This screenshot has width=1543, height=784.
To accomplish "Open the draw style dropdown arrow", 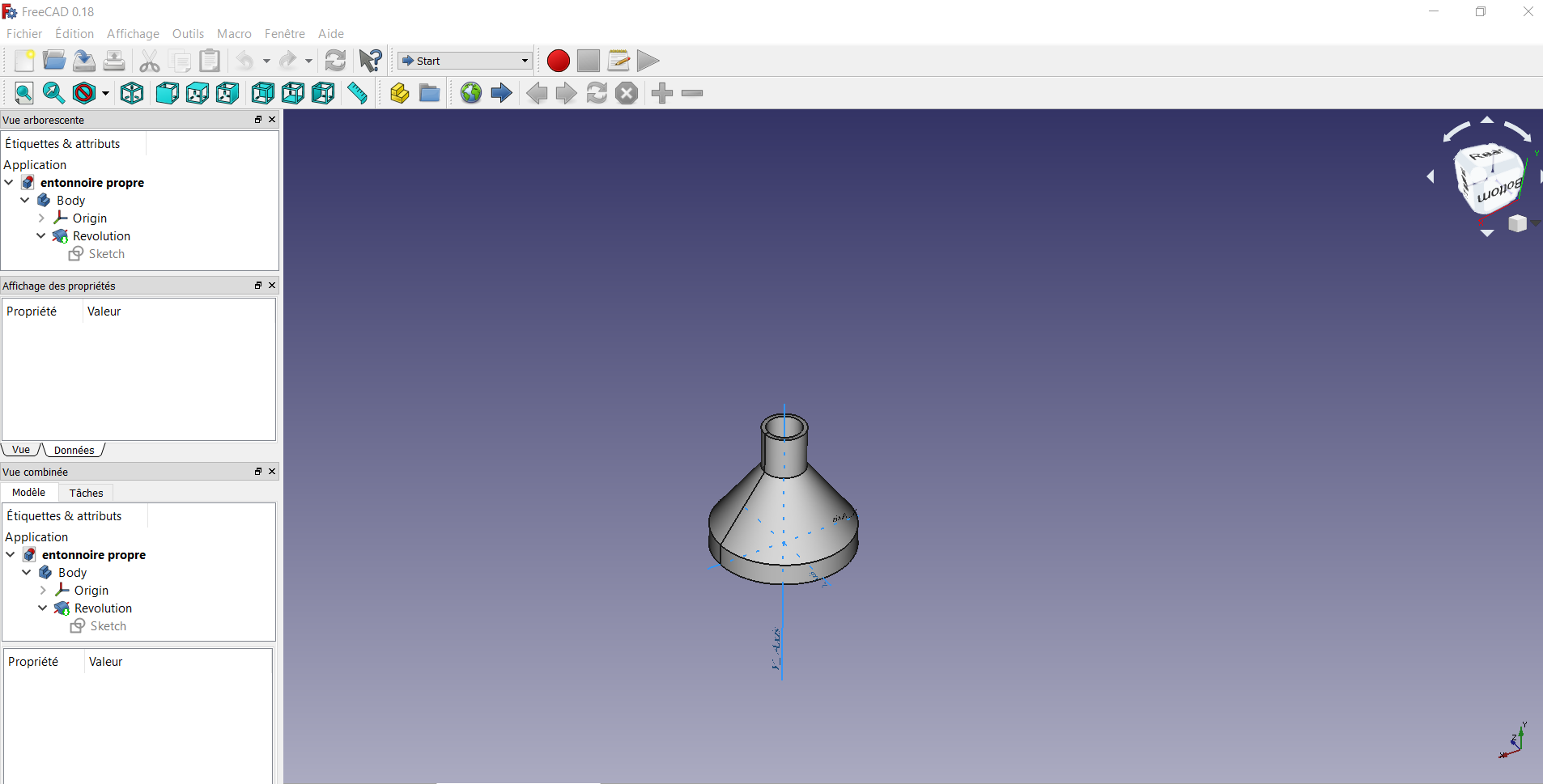I will coord(105,94).
